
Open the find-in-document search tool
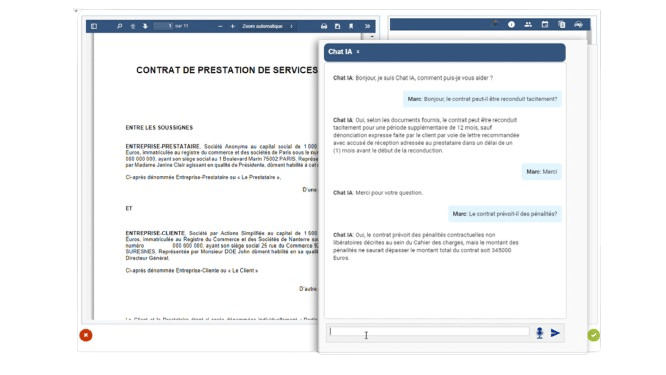(x=119, y=26)
